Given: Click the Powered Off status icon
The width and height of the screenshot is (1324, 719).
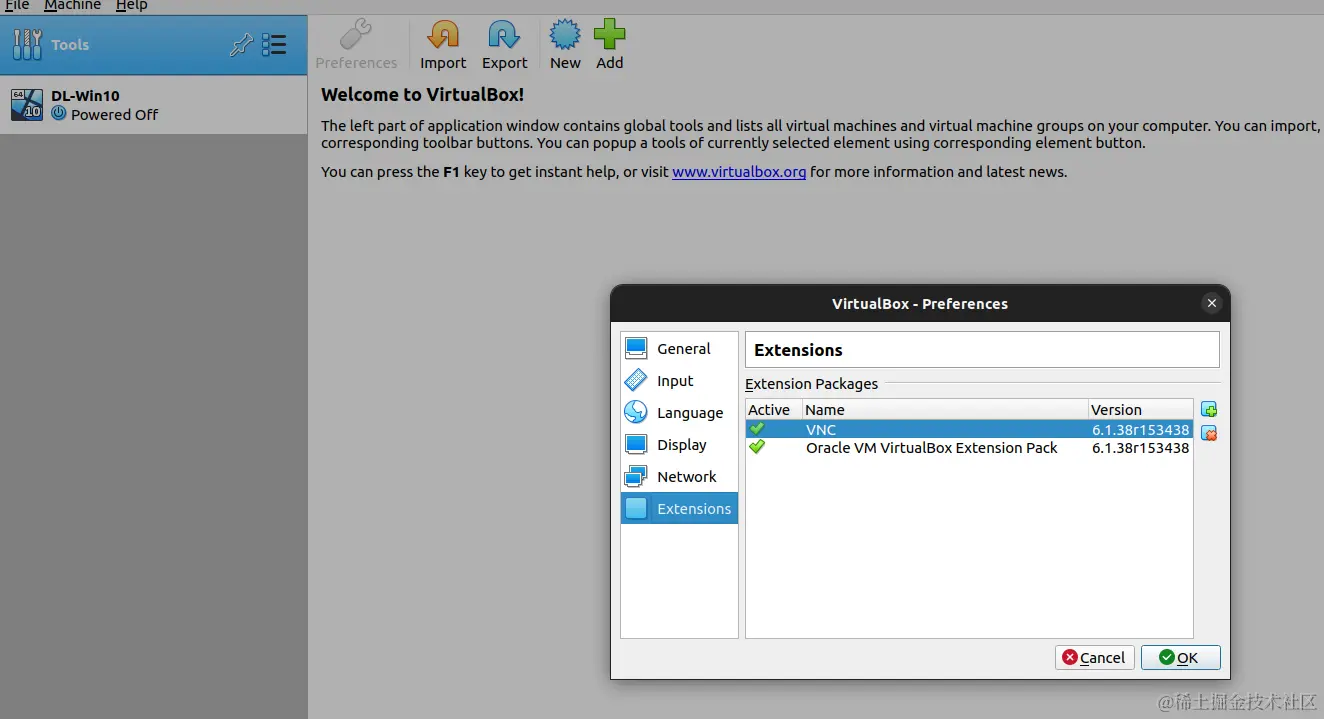Looking at the screenshot, I should click(59, 114).
